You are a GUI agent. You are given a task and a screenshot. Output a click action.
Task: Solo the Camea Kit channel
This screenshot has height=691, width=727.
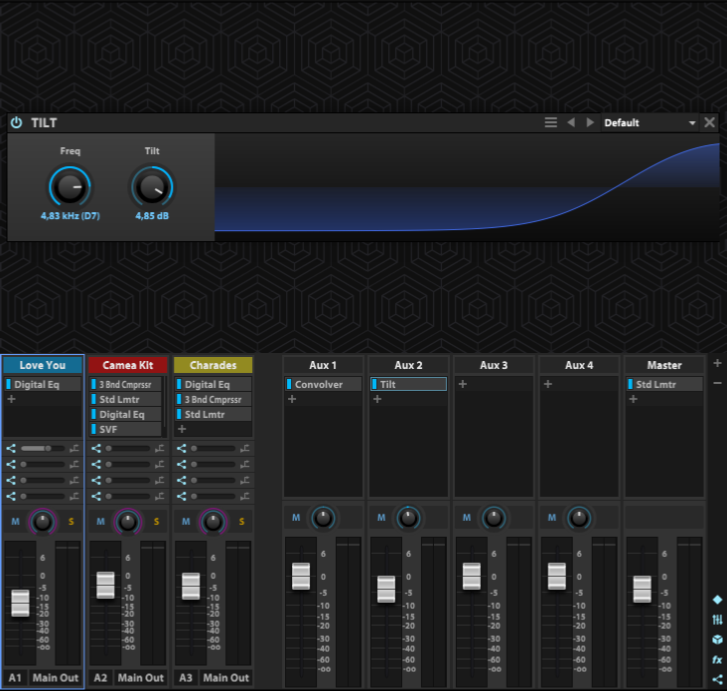coord(156,521)
